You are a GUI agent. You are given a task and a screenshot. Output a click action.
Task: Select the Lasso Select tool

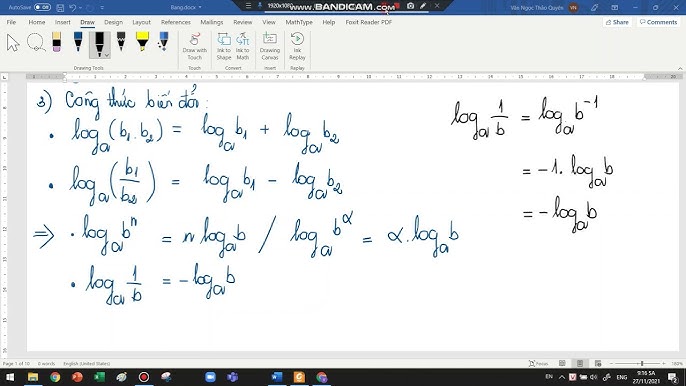click(x=36, y=43)
